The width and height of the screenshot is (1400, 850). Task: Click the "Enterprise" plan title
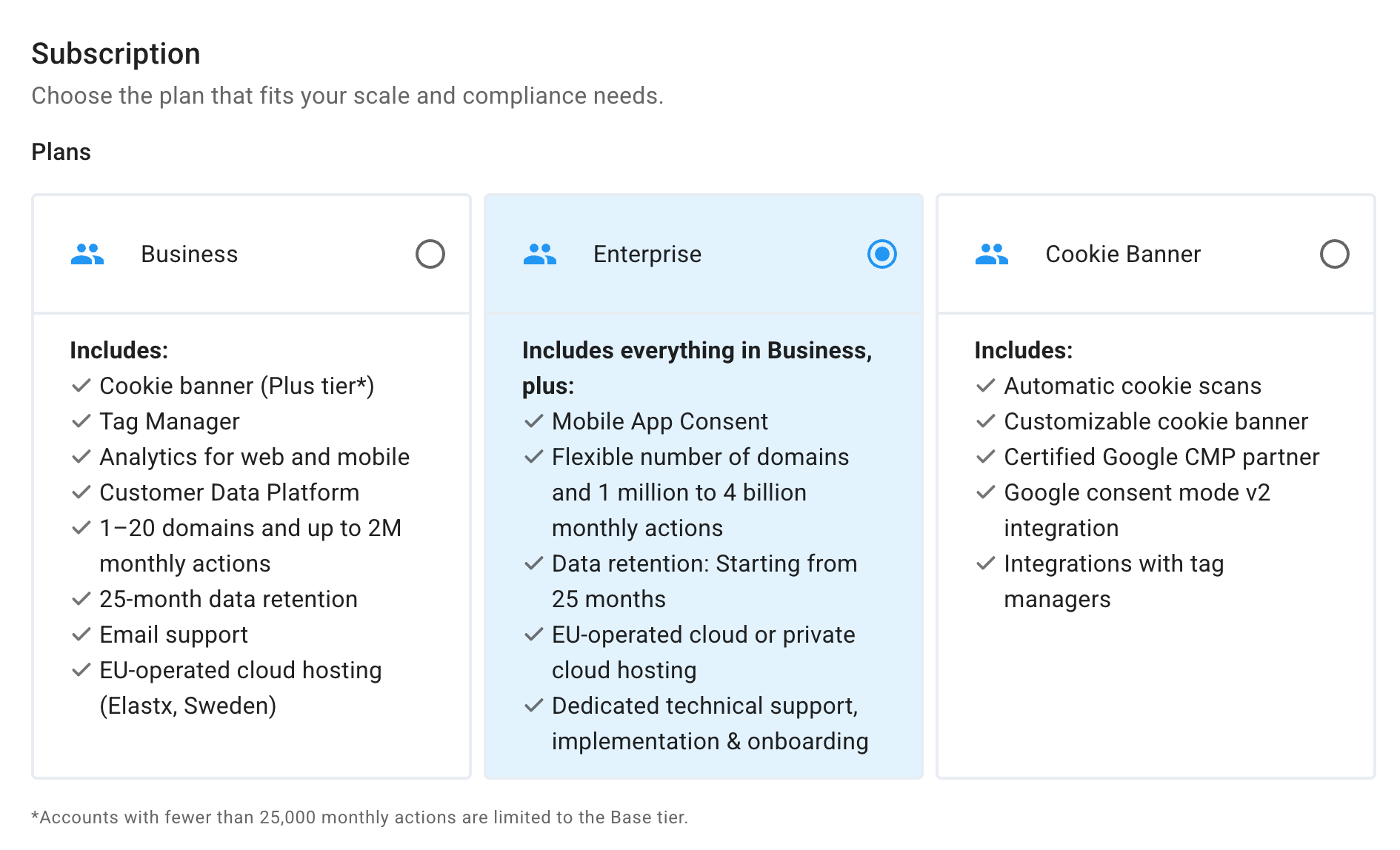[x=647, y=255]
